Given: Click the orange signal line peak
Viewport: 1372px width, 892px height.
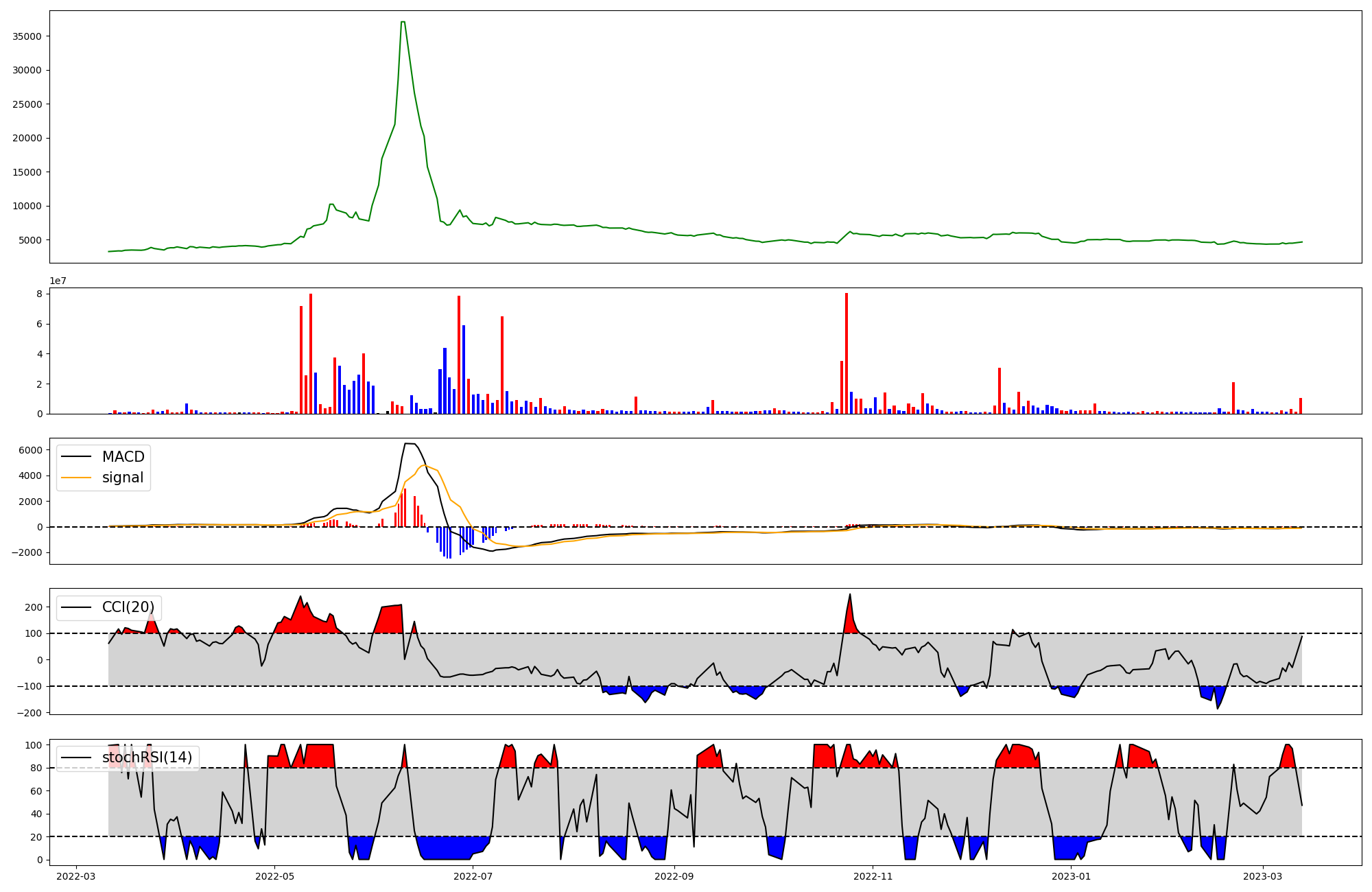Looking at the screenshot, I should click(x=424, y=466).
